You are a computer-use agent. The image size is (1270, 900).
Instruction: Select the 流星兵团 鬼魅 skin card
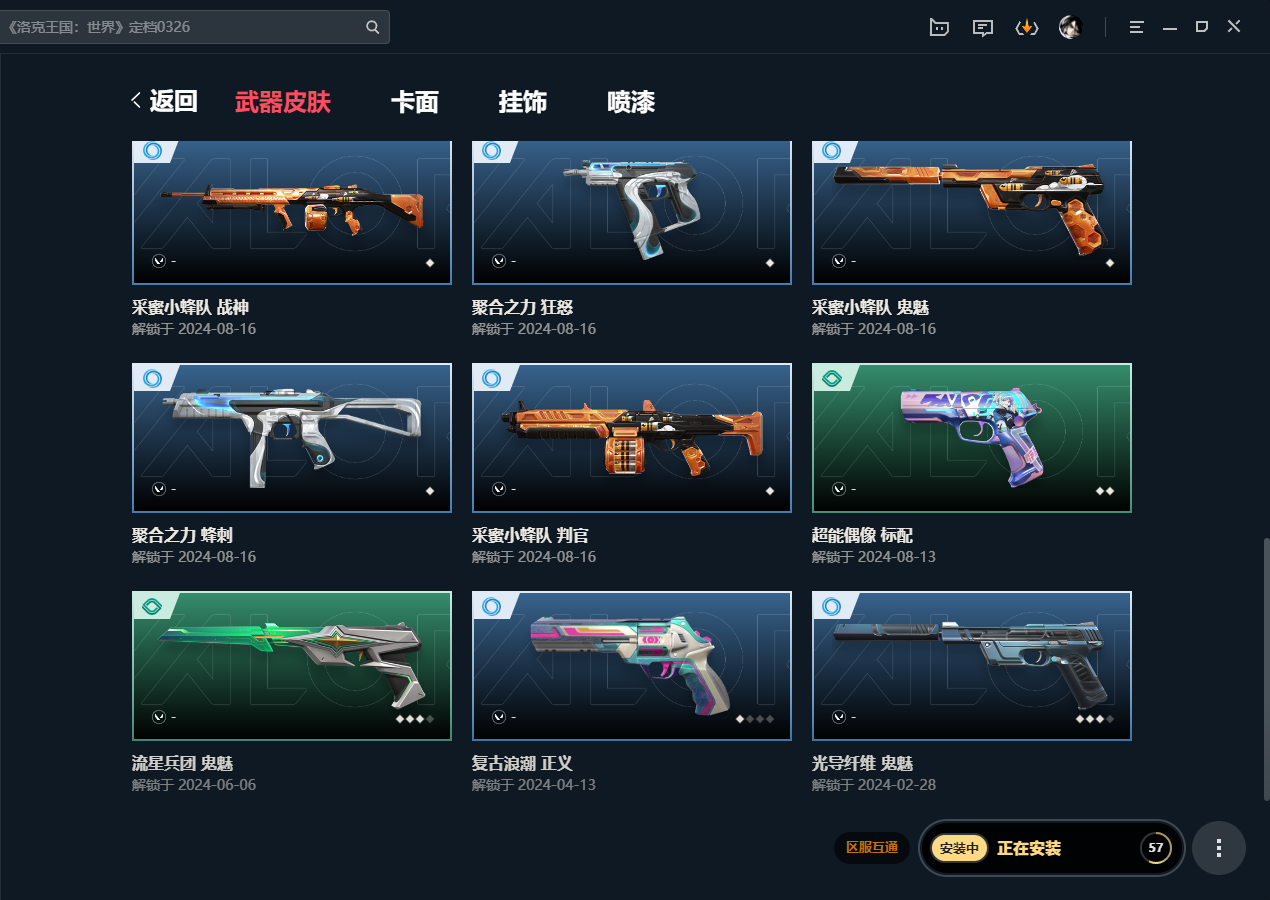click(292, 666)
